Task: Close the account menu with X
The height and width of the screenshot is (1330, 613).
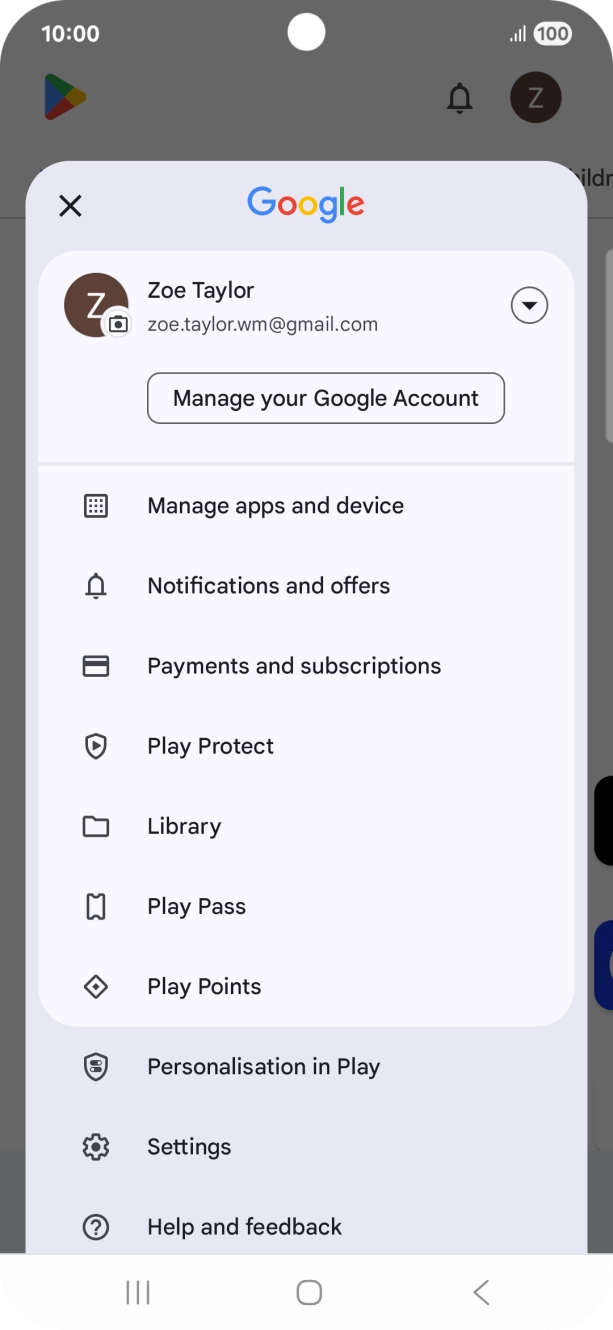Action: click(x=70, y=206)
